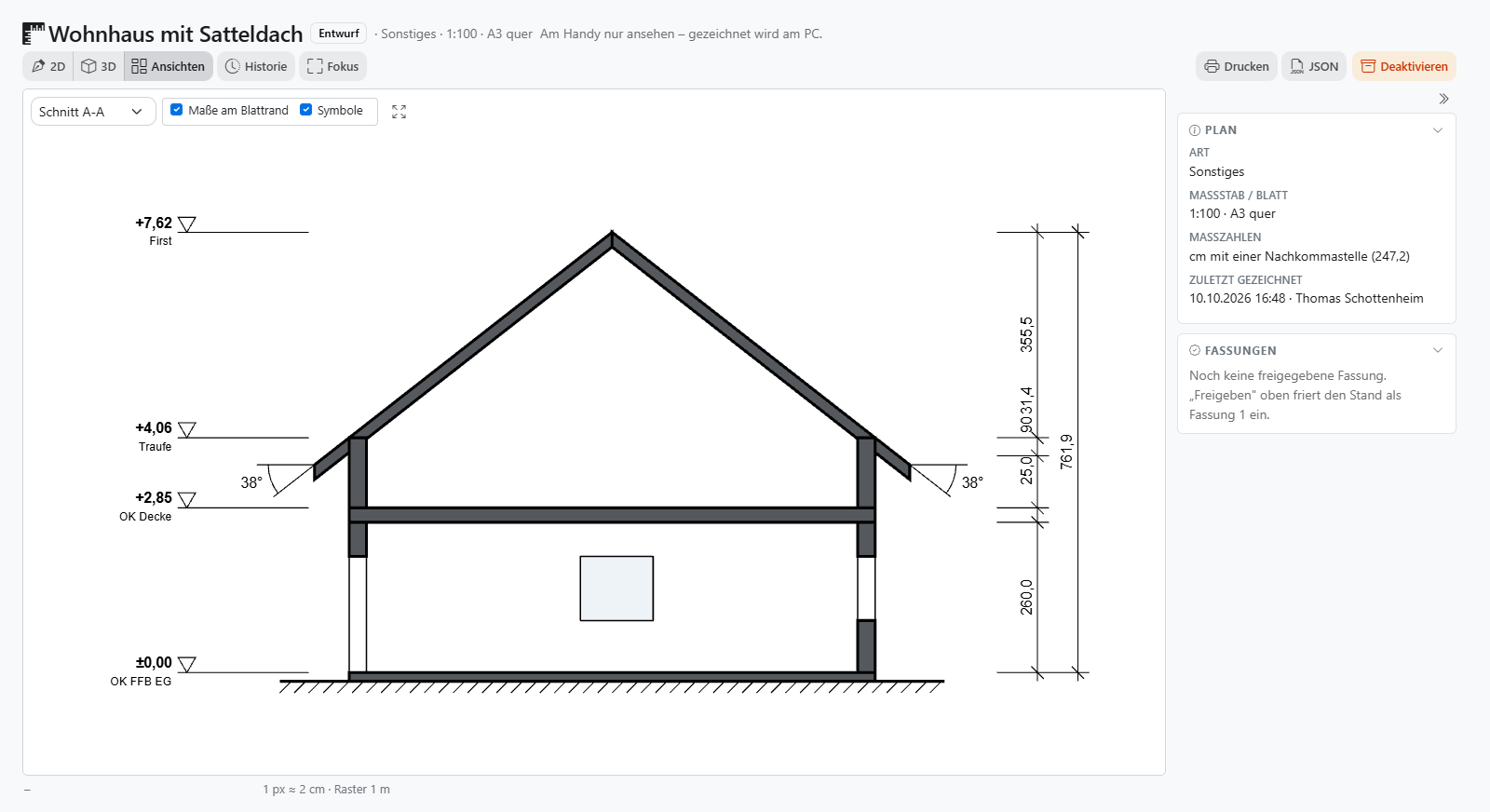The image size is (1490, 812).
Task: Click the 25,0 slab dimension value
Action: click(x=1026, y=469)
